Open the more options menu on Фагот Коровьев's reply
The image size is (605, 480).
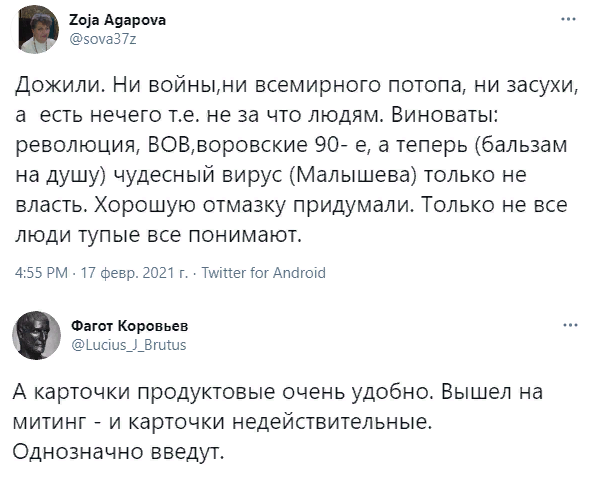tap(570, 325)
